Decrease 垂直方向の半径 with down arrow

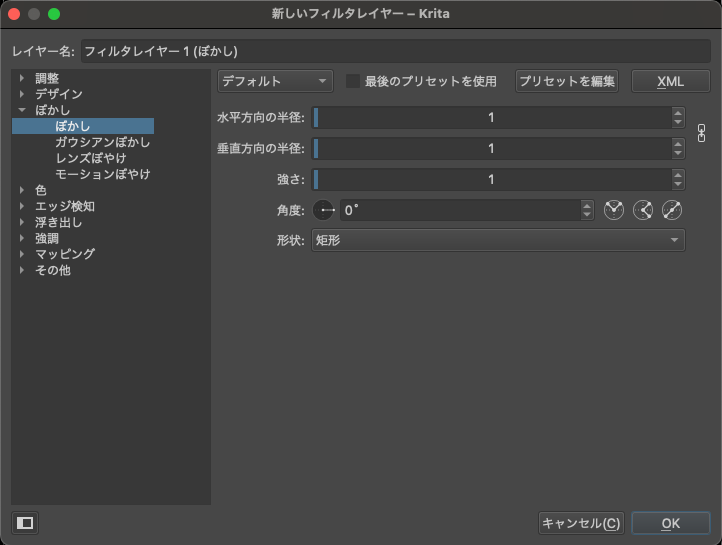678,153
